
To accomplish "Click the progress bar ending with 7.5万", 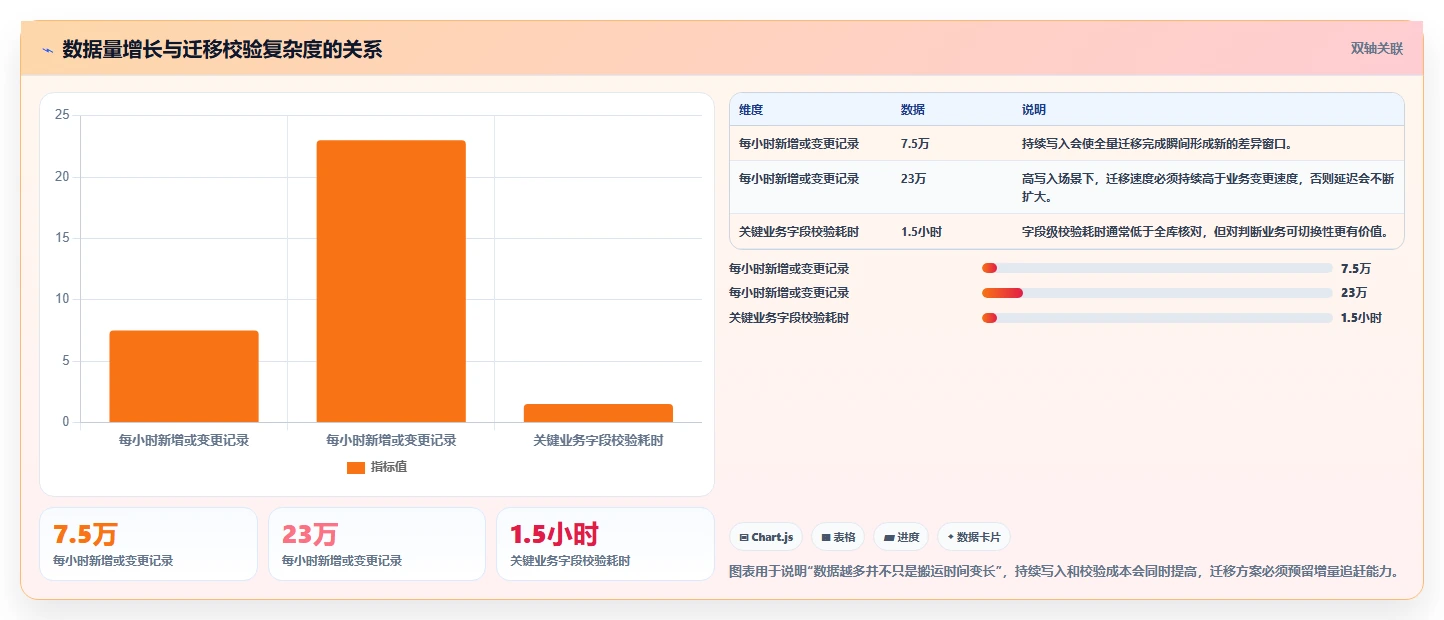I will (x=1157, y=268).
